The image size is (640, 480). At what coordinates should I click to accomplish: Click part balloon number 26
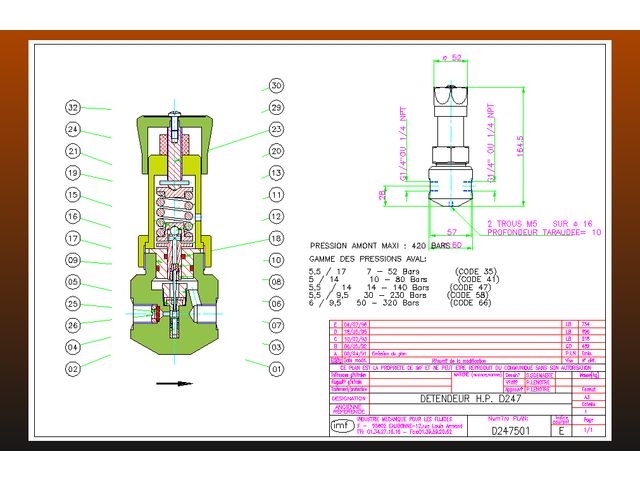(x=72, y=325)
